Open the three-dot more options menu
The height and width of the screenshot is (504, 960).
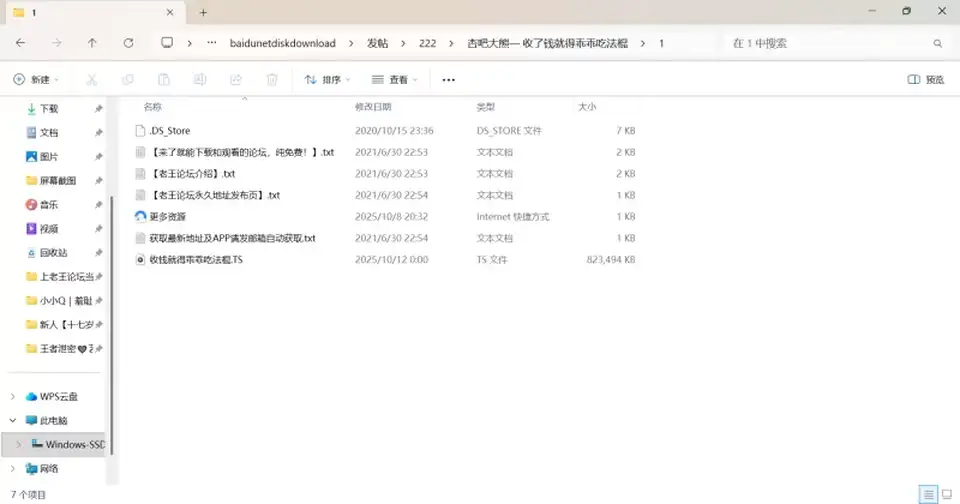tap(448, 80)
